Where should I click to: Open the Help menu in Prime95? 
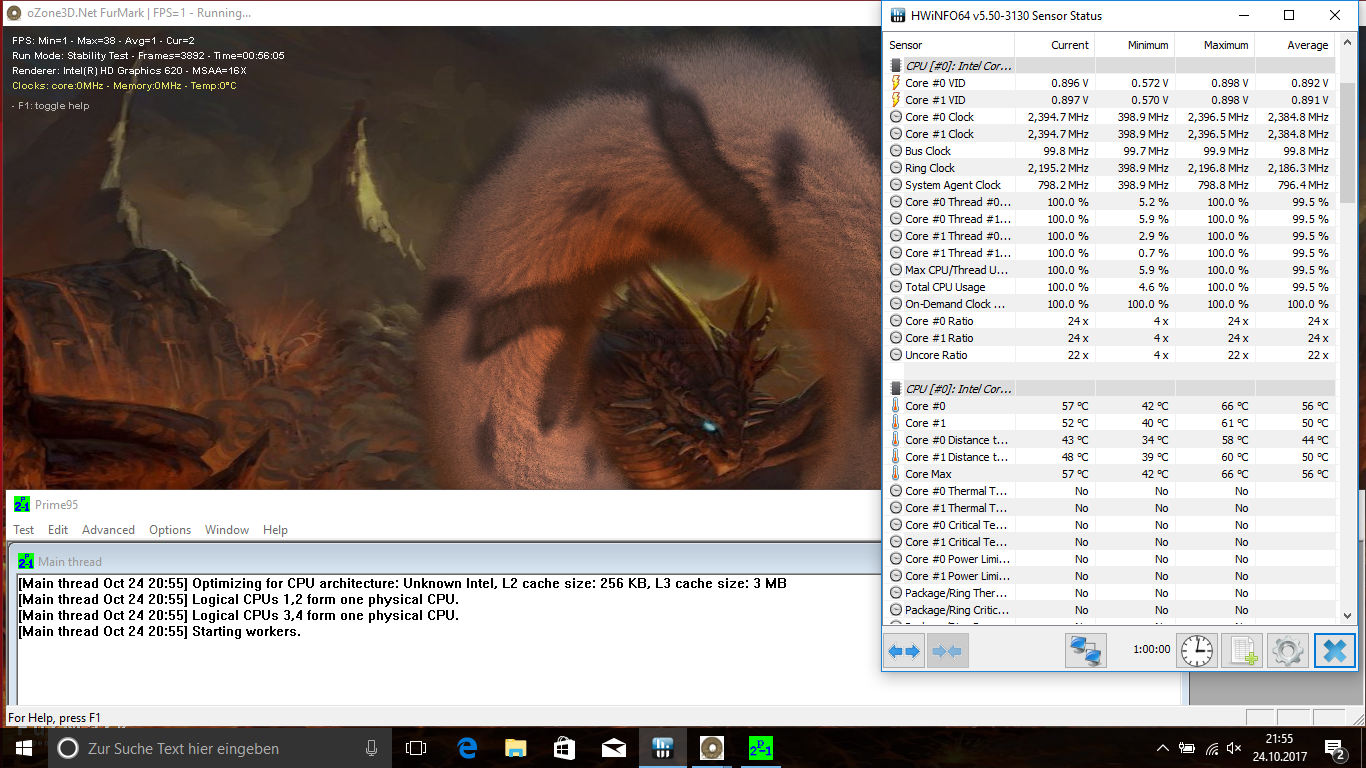click(x=275, y=530)
